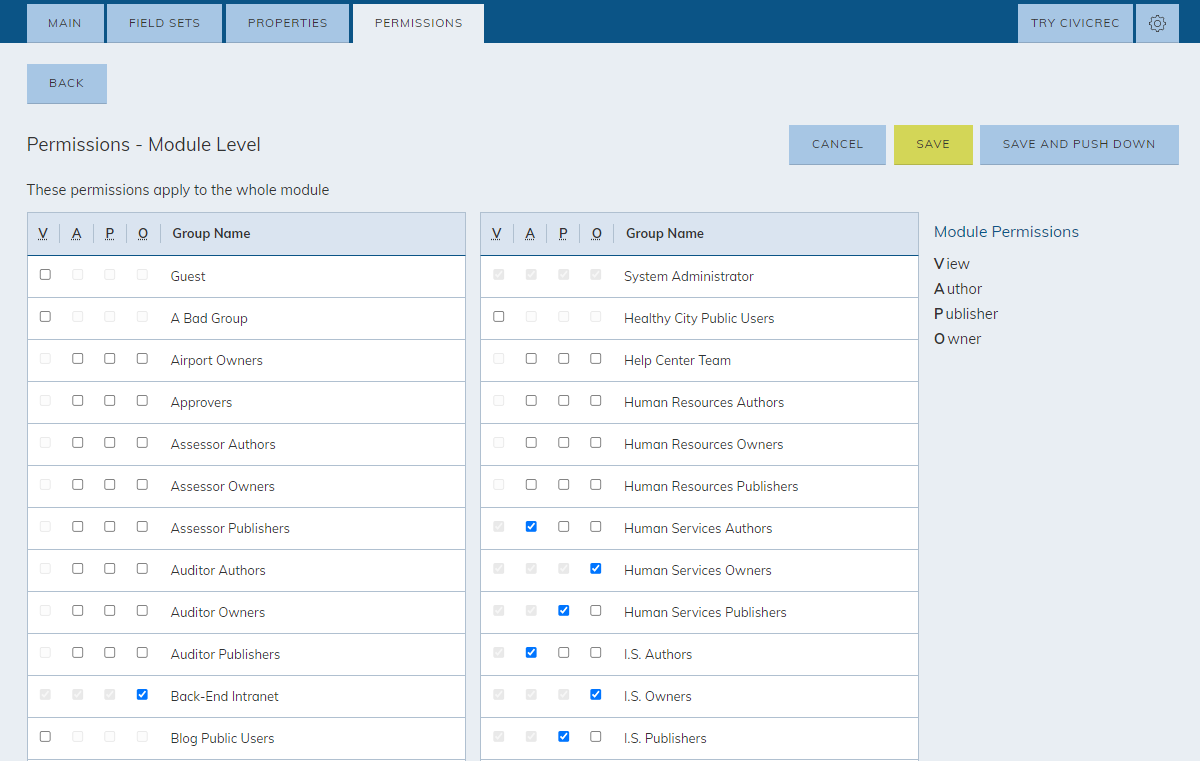Check Owner for Approvers group

coord(142,401)
